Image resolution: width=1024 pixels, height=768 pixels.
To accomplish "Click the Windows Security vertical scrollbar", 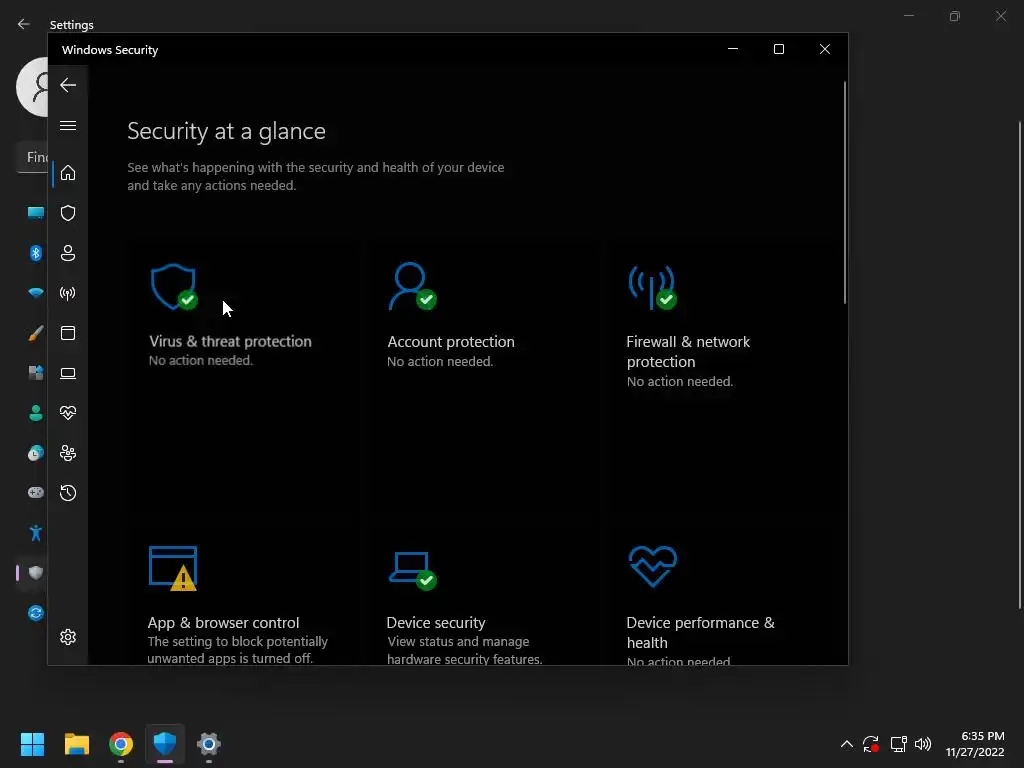I will pyautogui.click(x=844, y=193).
